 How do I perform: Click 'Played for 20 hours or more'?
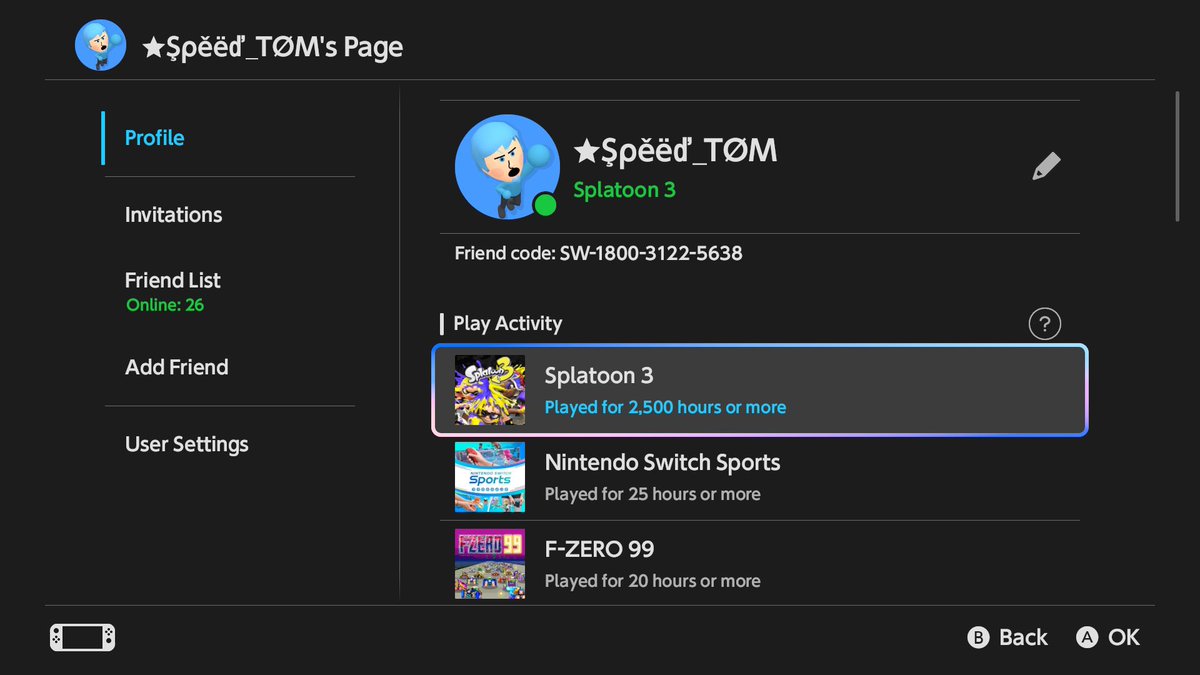pos(652,581)
